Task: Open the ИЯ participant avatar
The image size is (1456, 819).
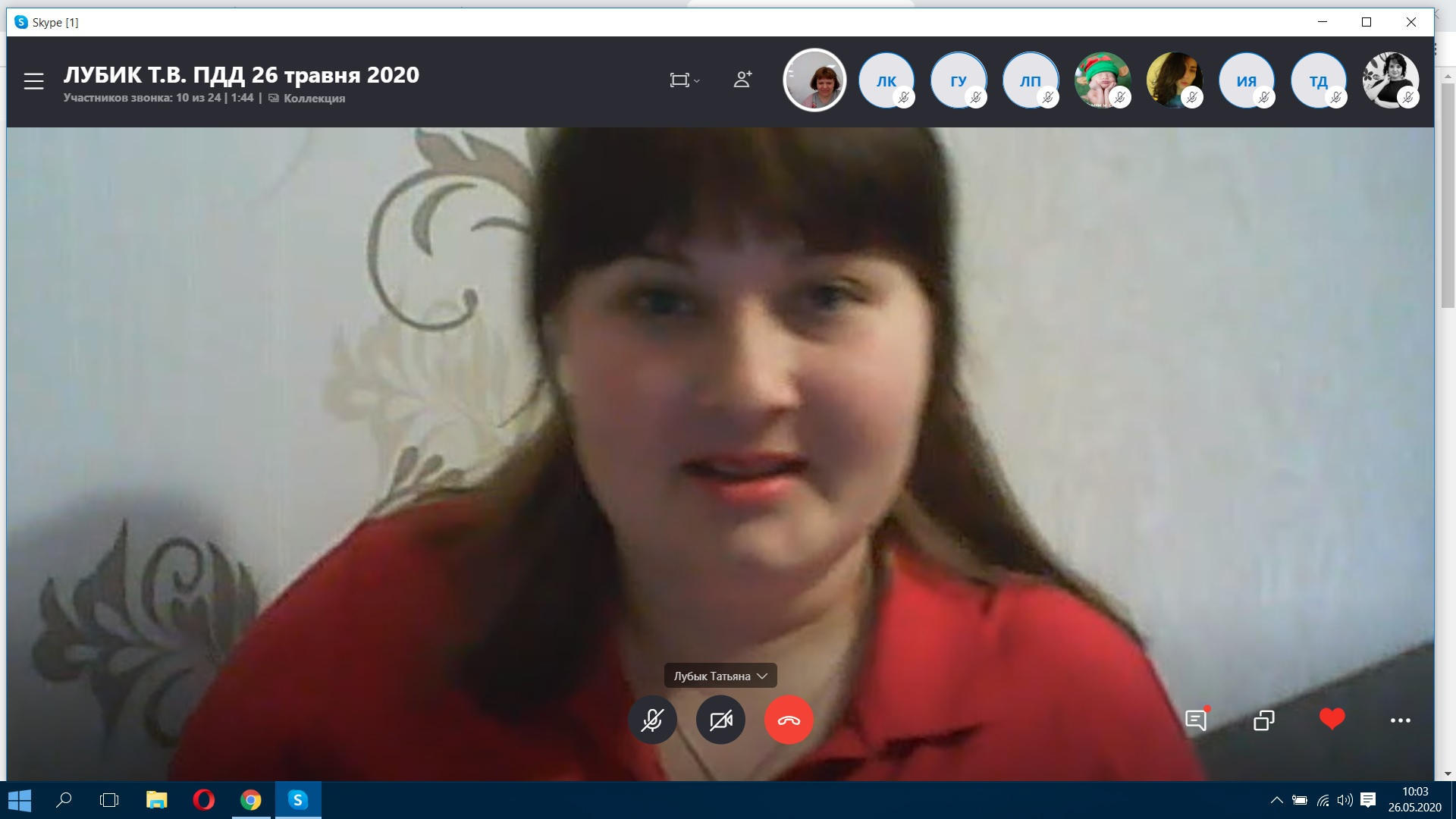Action: point(1246,80)
